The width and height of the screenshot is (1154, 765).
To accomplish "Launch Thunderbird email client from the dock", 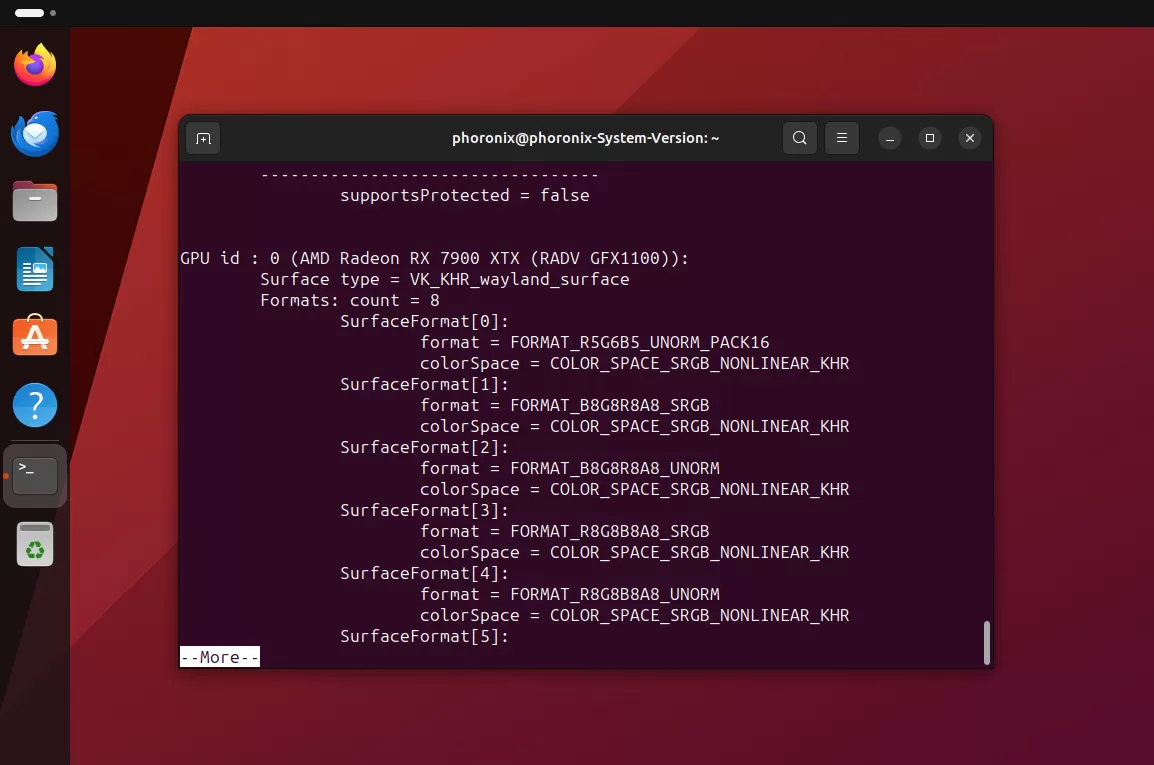I will coord(35,133).
